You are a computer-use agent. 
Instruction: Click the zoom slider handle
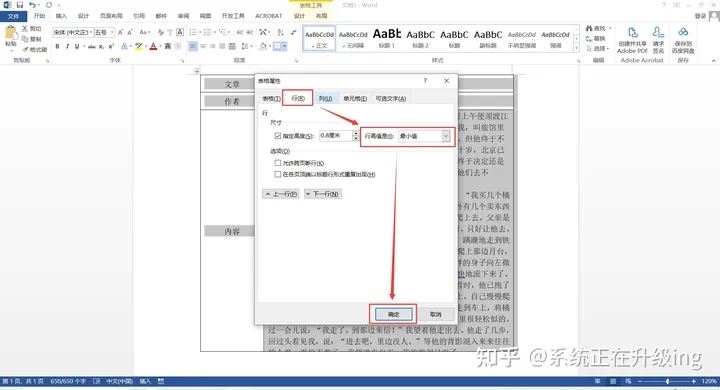[x=667, y=381]
